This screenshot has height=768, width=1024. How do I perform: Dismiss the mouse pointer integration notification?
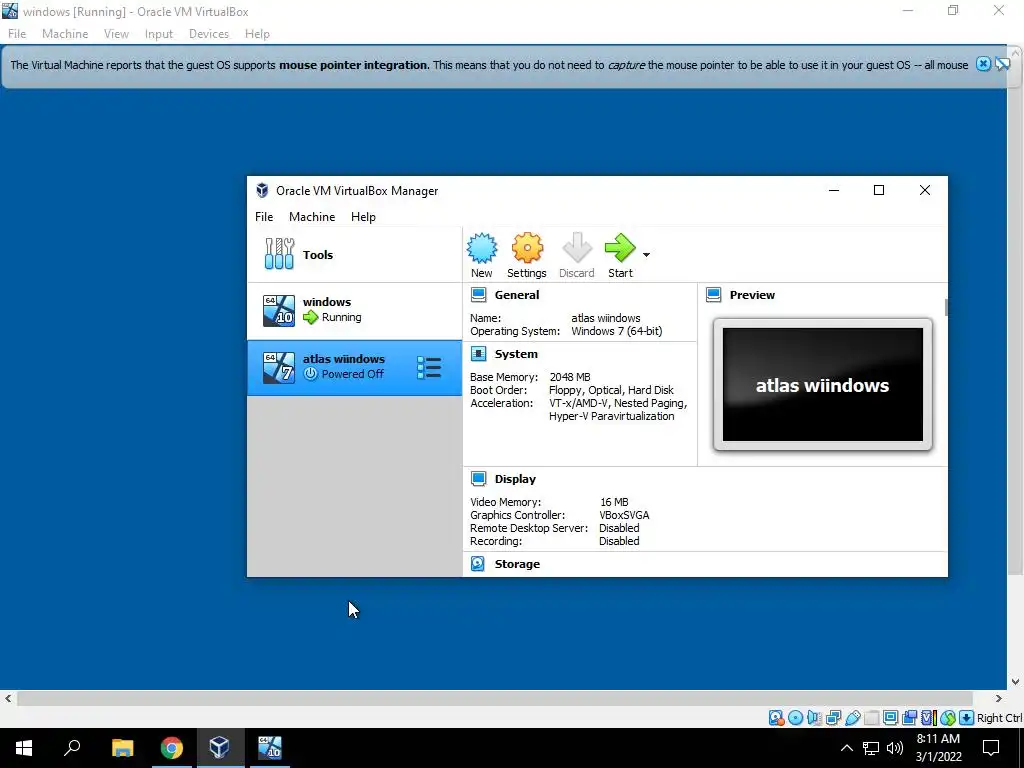click(x=983, y=64)
